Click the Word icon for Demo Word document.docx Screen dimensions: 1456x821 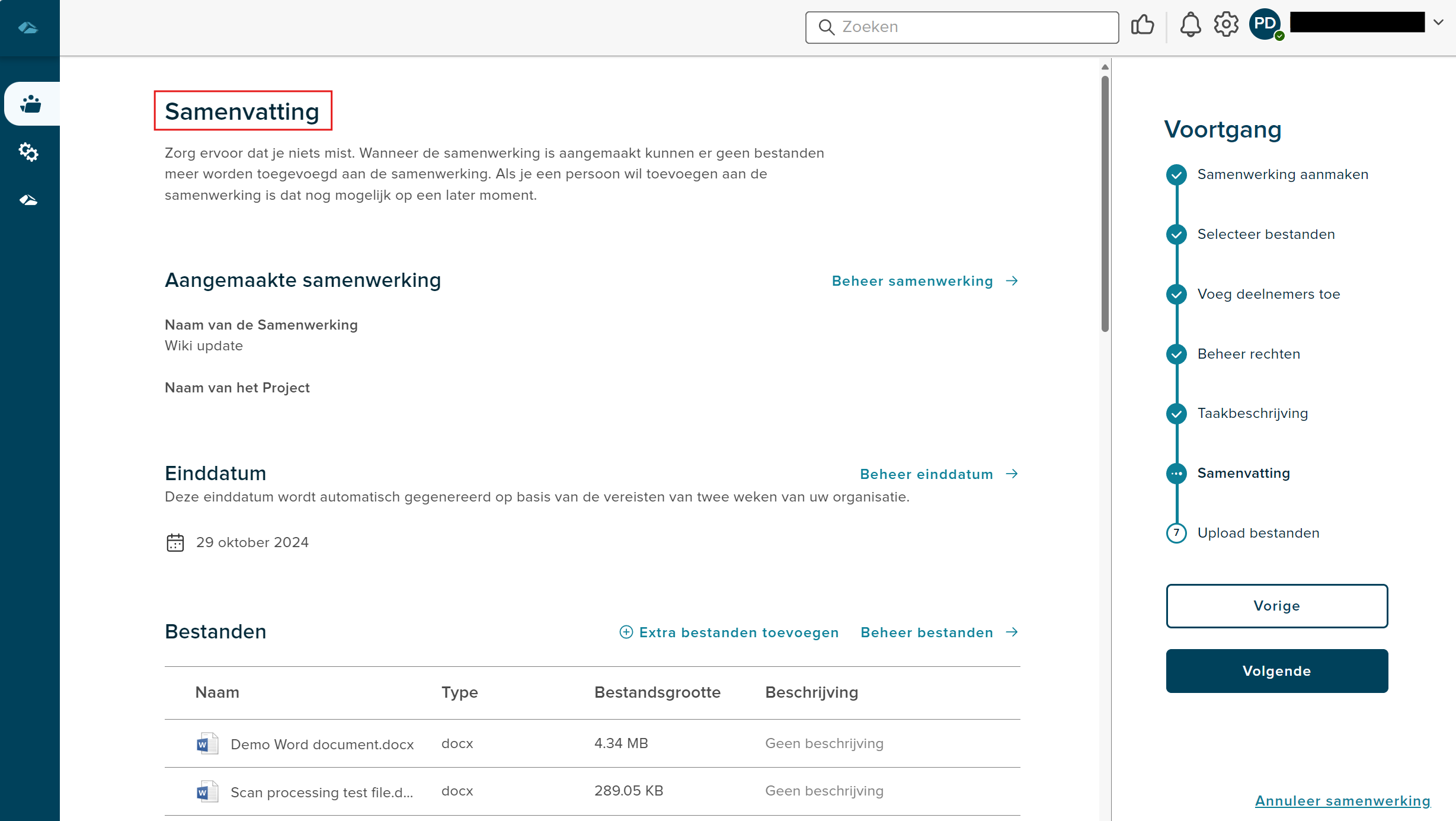pos(207,743)
